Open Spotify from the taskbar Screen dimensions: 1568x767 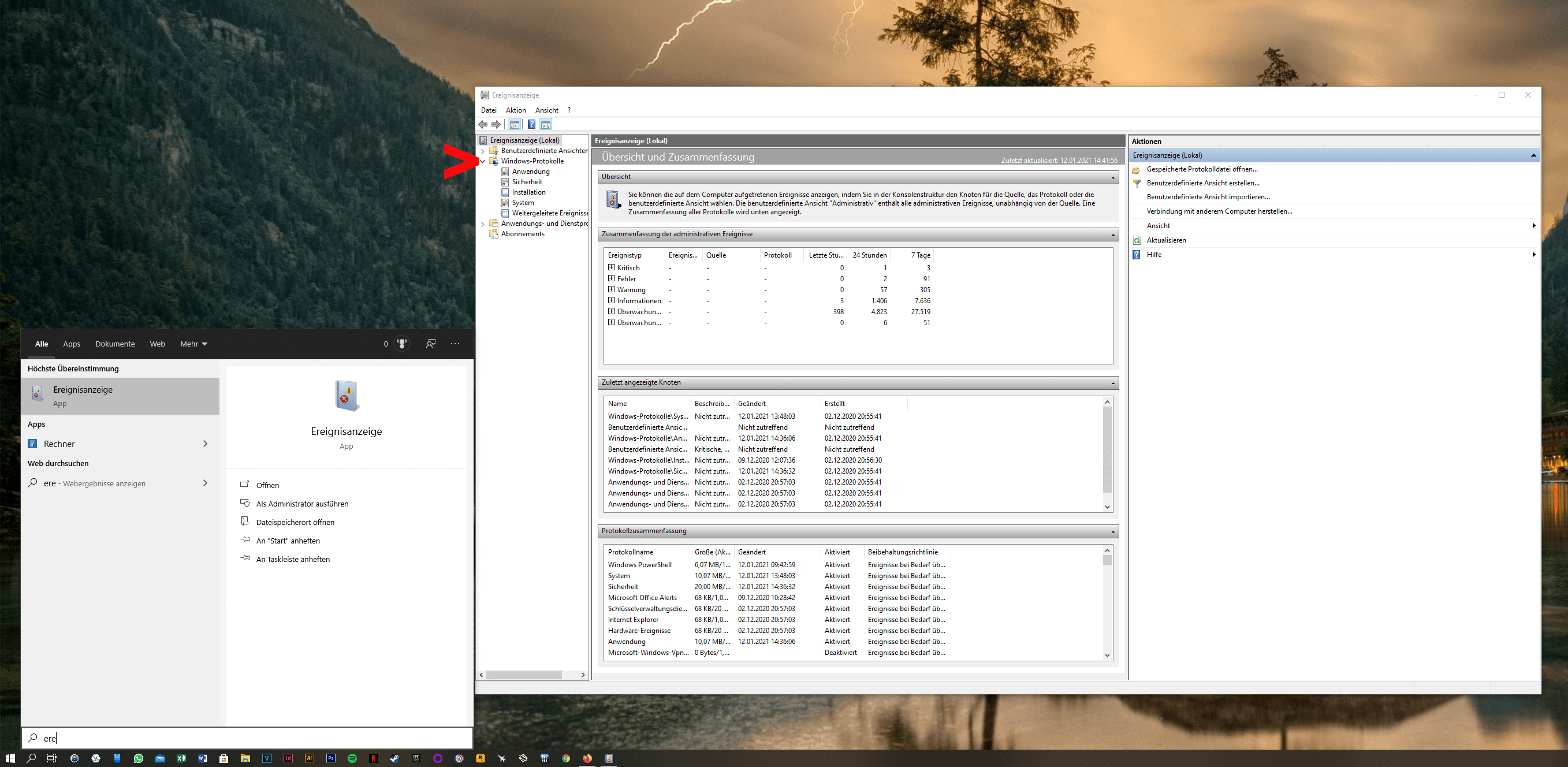(x=352, y=758)
